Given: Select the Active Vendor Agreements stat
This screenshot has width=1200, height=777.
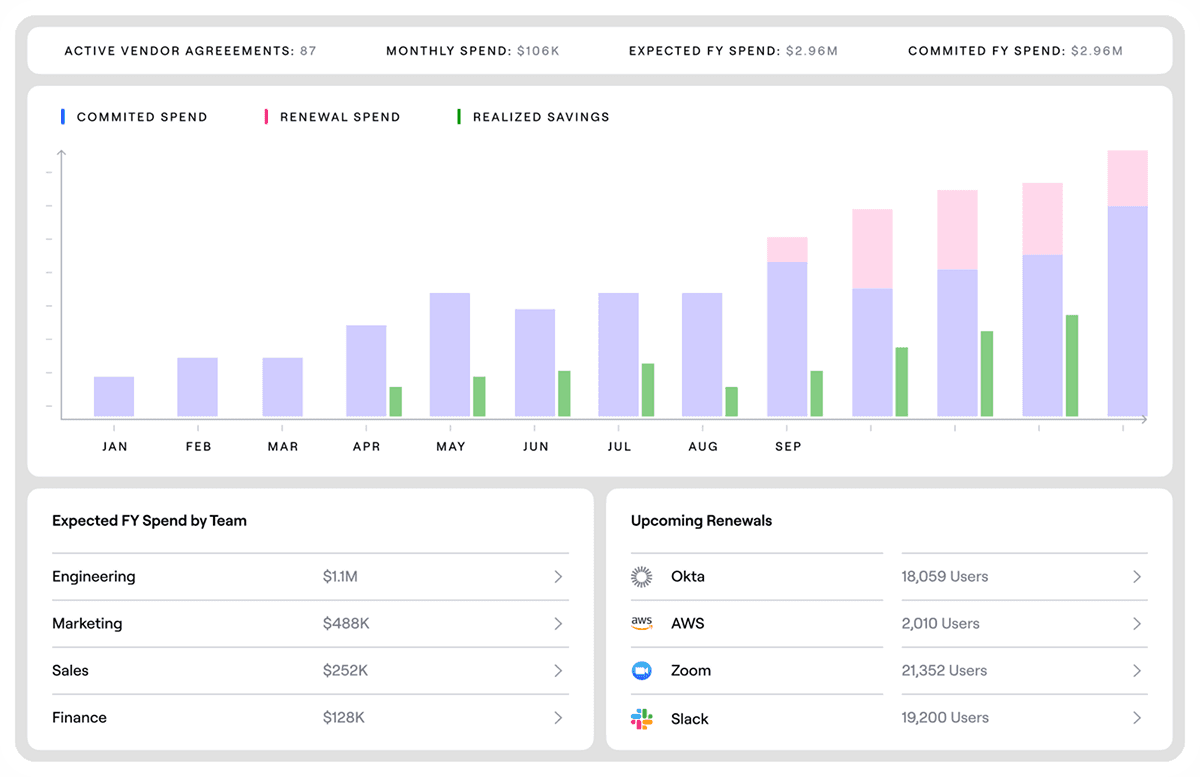Looking at the screenshot, I should [190, 50].
